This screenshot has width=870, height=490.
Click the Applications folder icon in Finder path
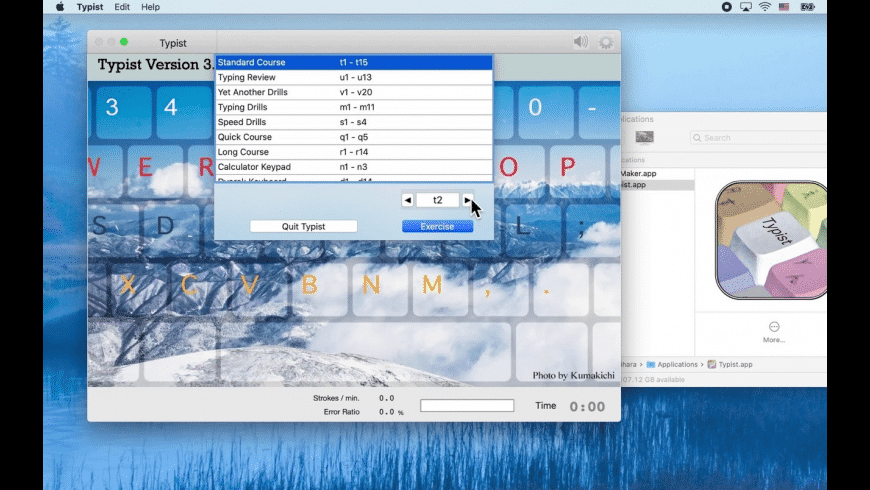click(x=651, y=365)
